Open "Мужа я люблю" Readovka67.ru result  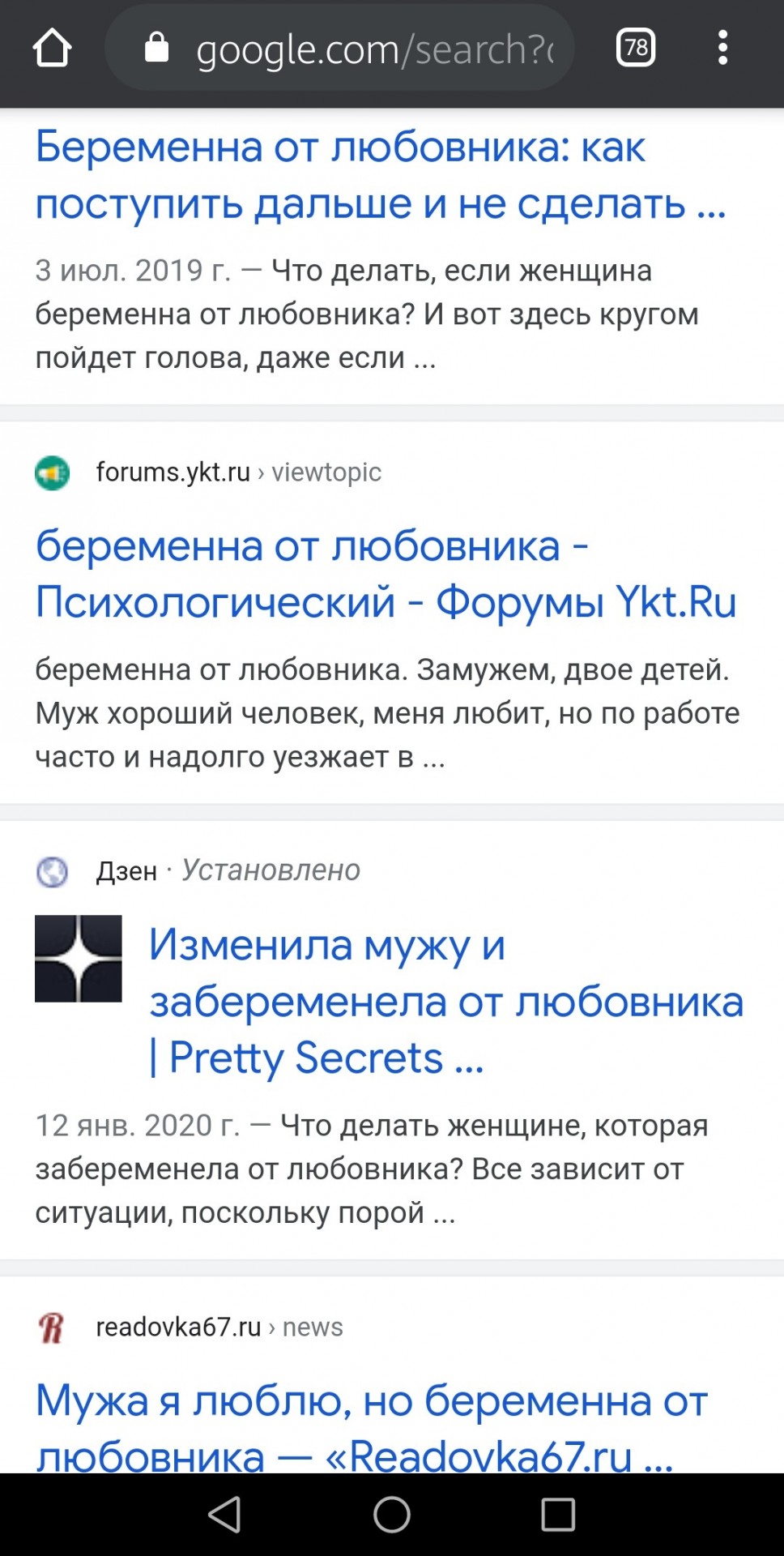(x=371, y=1426)
